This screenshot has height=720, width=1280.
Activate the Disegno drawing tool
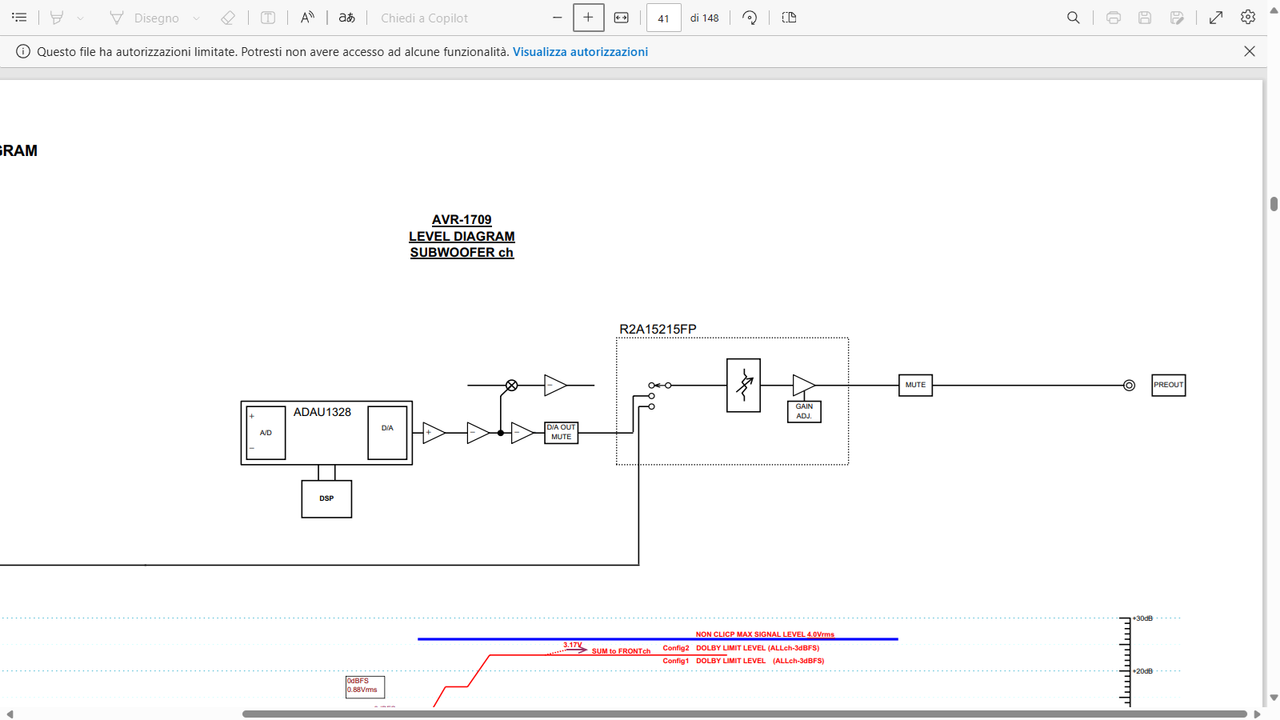145,18
